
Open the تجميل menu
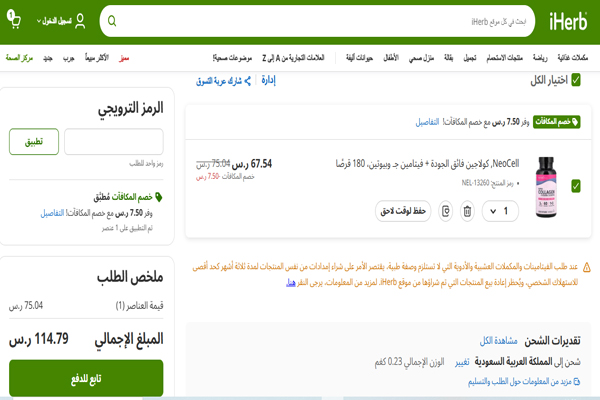470,58
